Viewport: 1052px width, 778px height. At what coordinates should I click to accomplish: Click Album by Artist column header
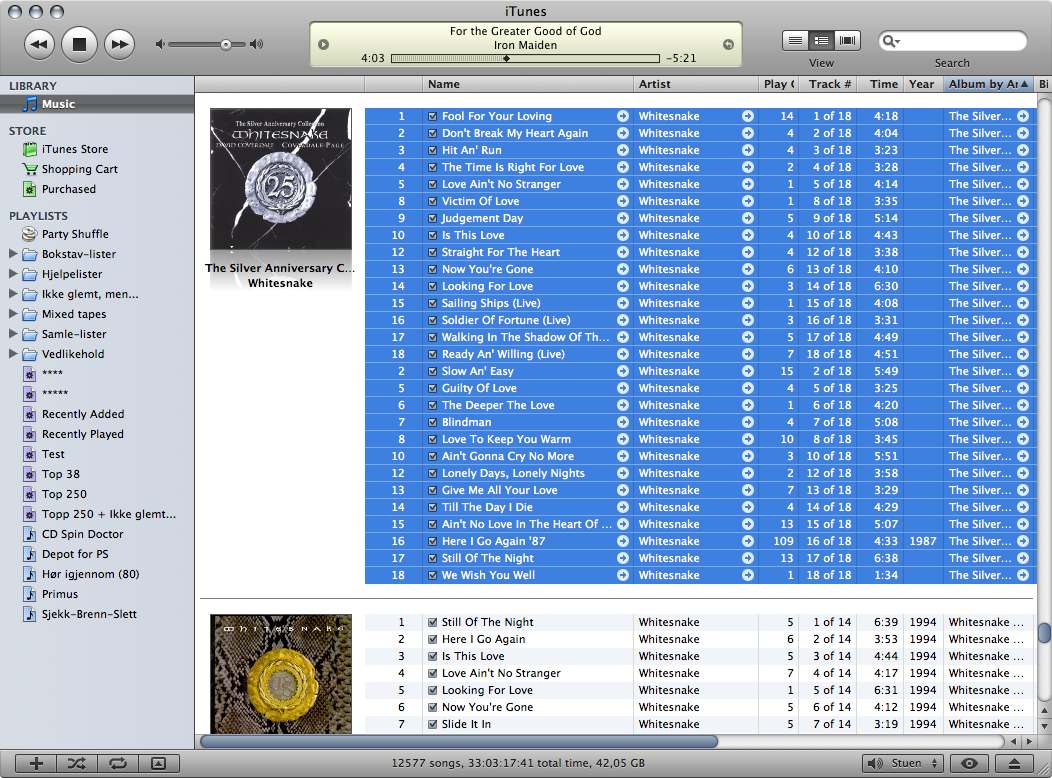988,84
